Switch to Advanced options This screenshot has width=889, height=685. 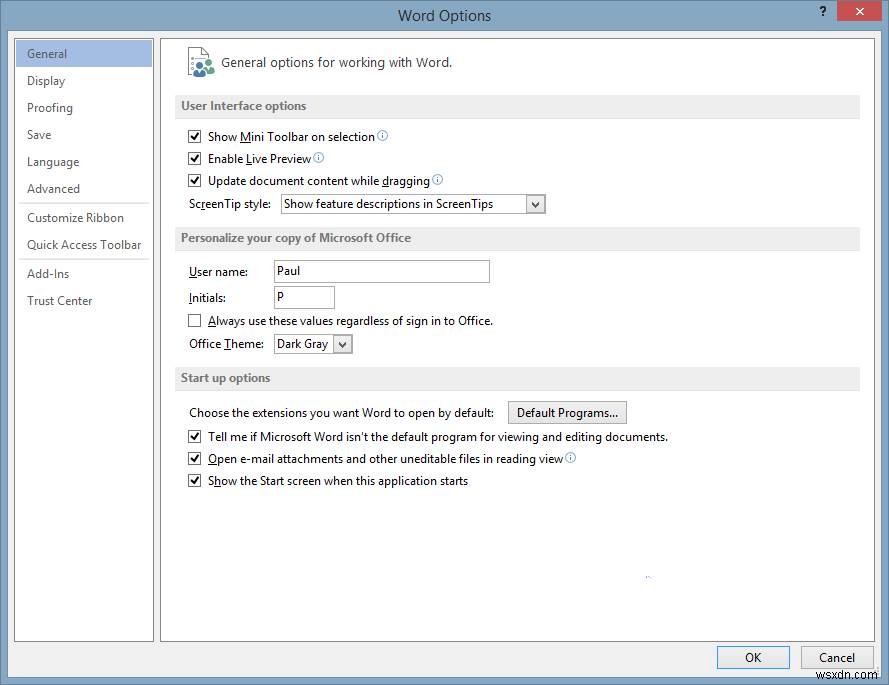click(84, 189)
